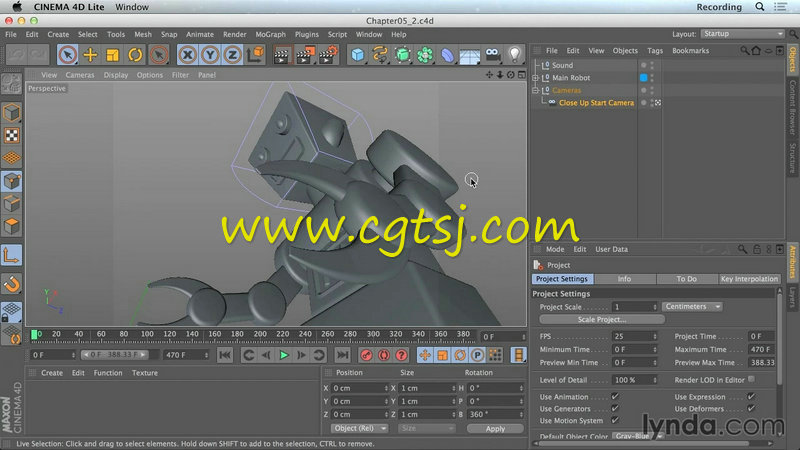Switch to the Info tab
Image resolution: width=800 pixels, height=450 pixels.
click(624, 279)
